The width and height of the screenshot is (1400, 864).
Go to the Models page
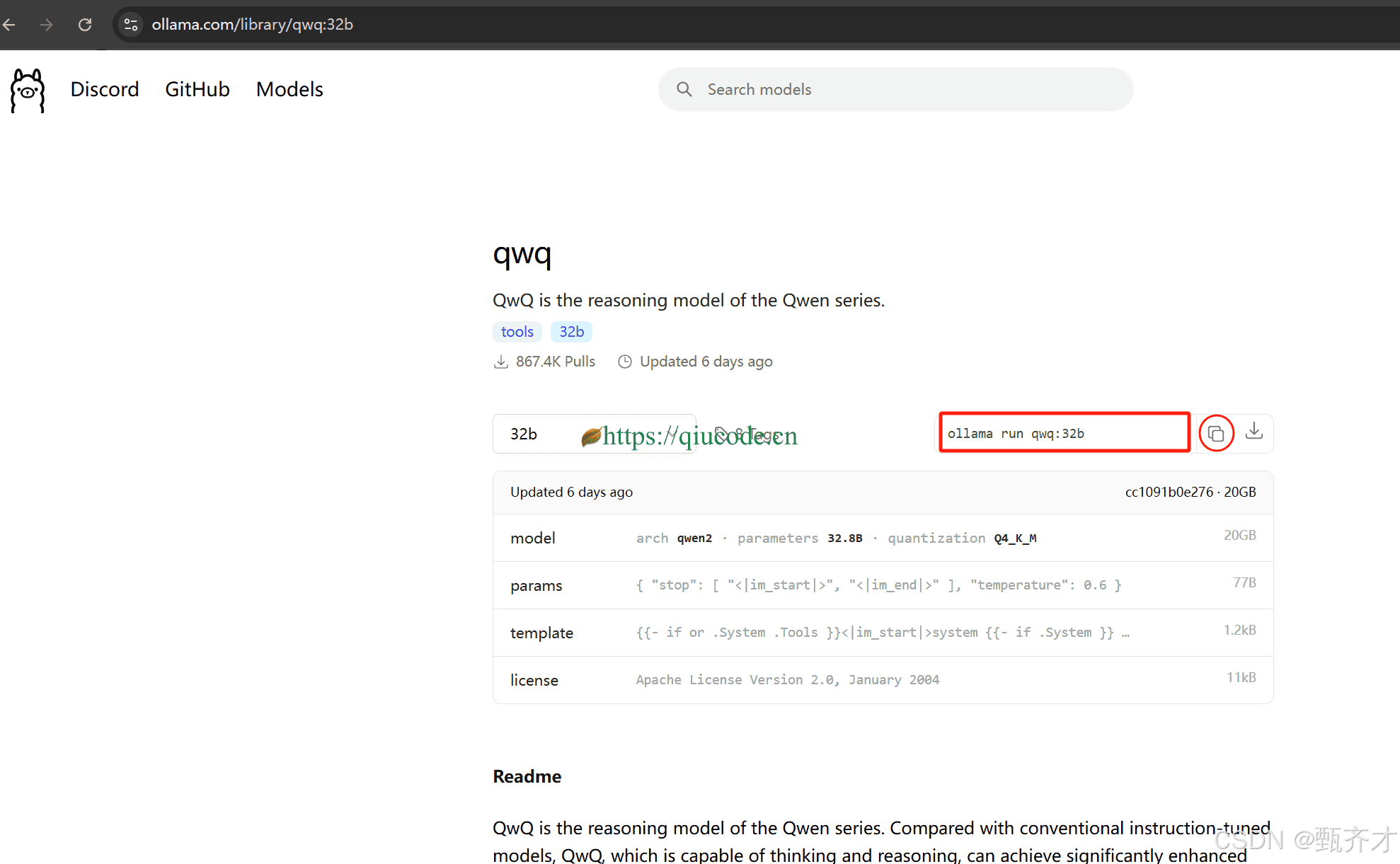pyautogui.click(x=289, y=89)
